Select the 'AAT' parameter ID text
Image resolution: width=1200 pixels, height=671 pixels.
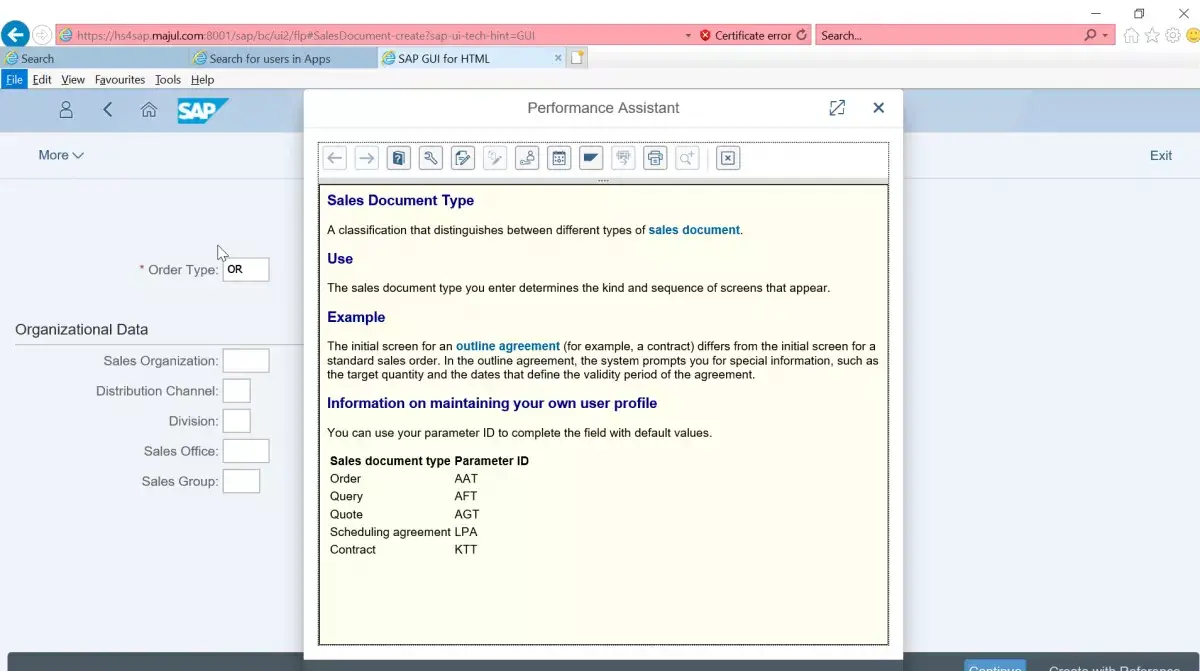pos(466,479)
